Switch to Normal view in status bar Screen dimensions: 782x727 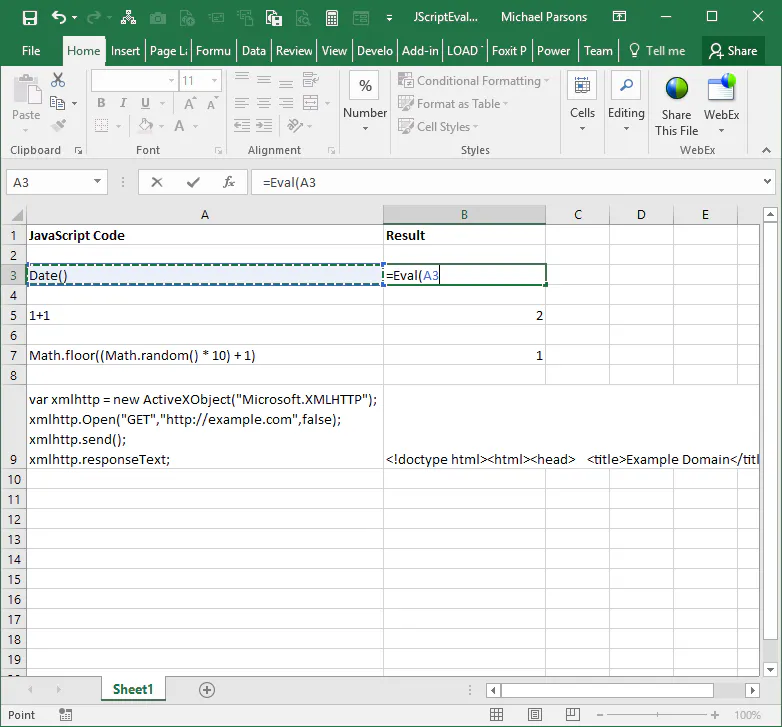(497, 715)
